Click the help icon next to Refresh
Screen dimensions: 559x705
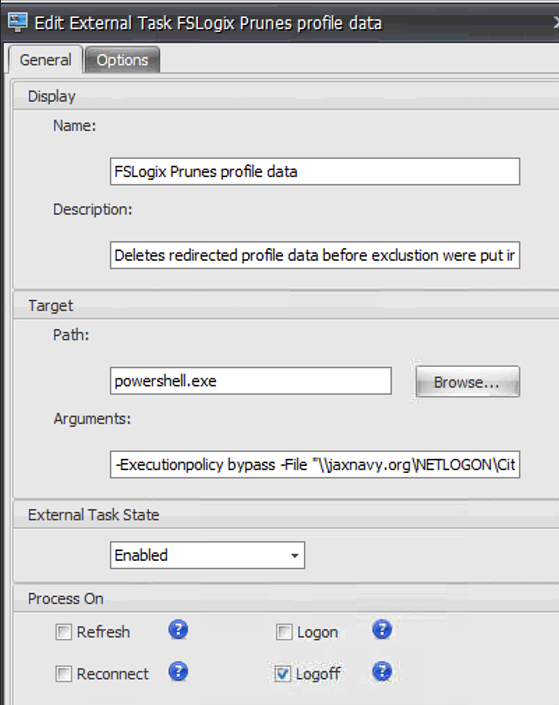pos(178,630)
